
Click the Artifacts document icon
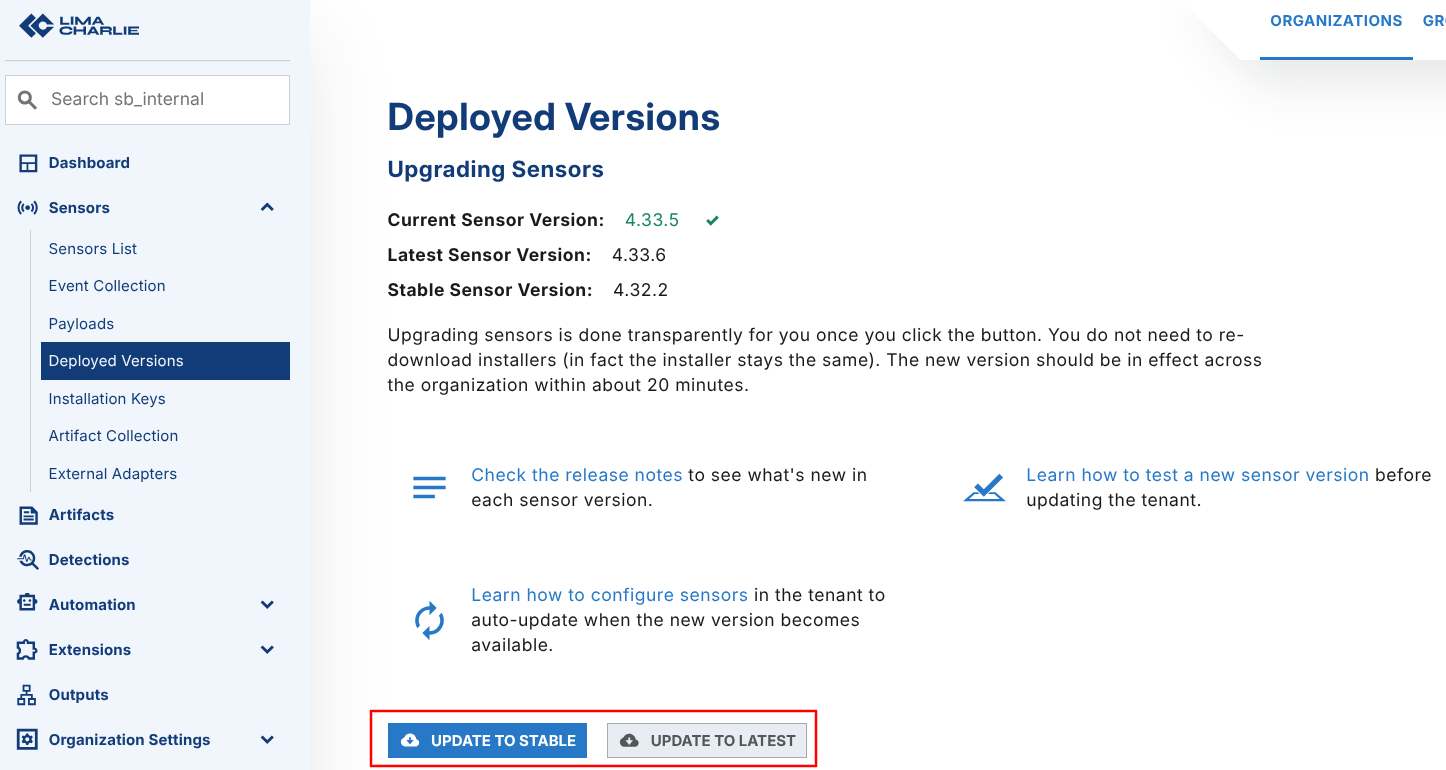28,515
